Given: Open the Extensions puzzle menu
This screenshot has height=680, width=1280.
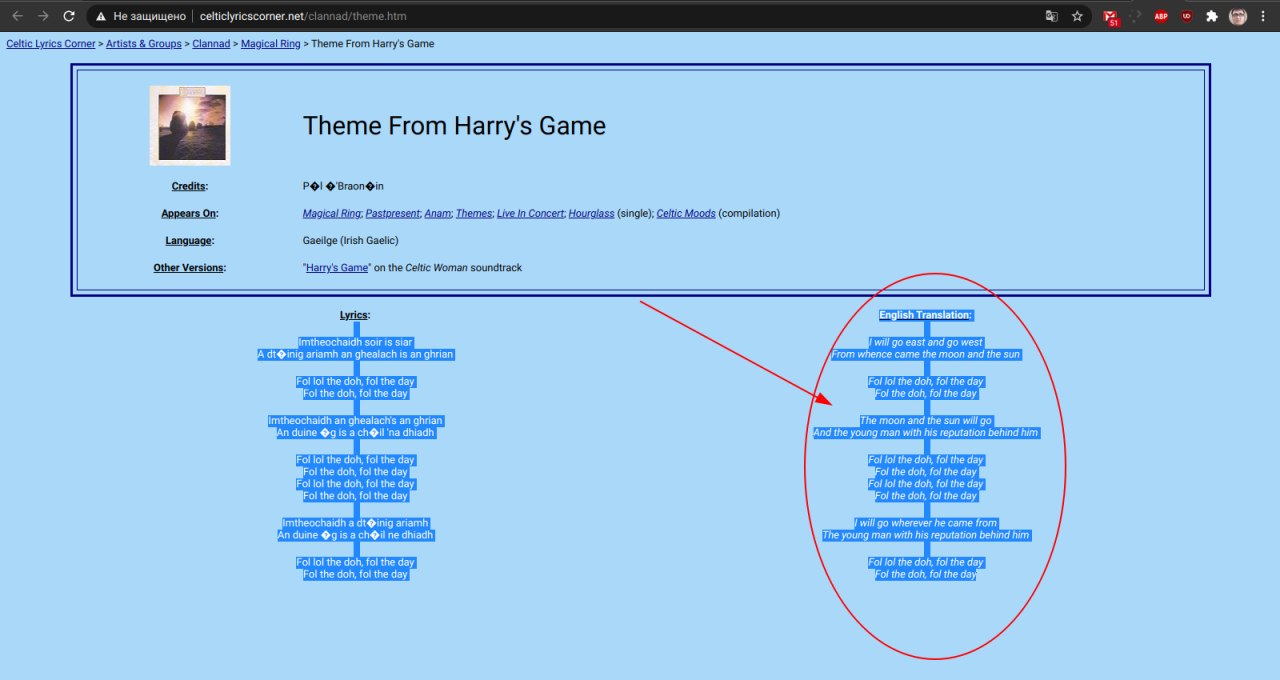Looking at the screenshot, I should pos(1212,16).
